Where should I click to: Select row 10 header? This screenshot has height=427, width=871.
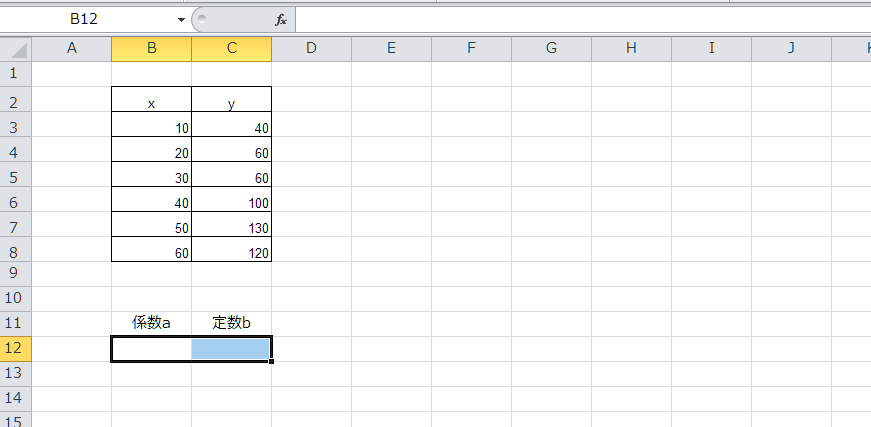click(x=16, y=299)
